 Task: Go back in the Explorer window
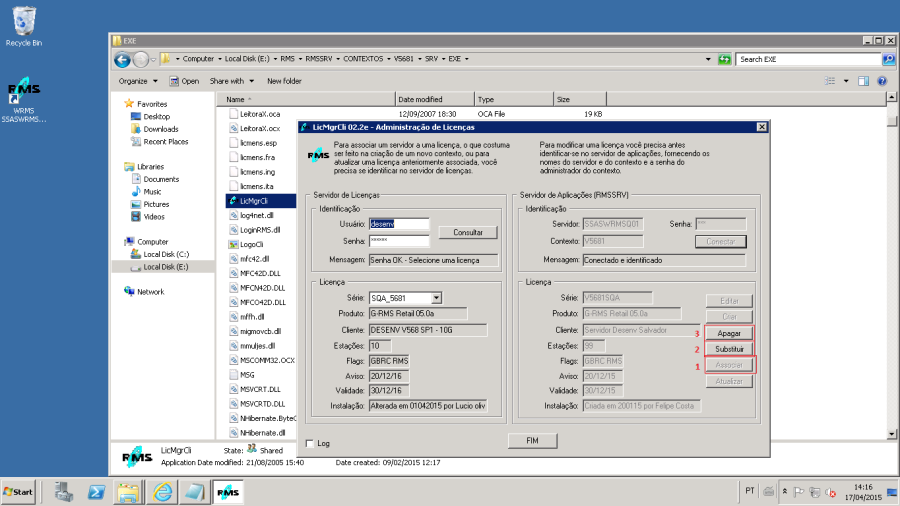[122, 59]
